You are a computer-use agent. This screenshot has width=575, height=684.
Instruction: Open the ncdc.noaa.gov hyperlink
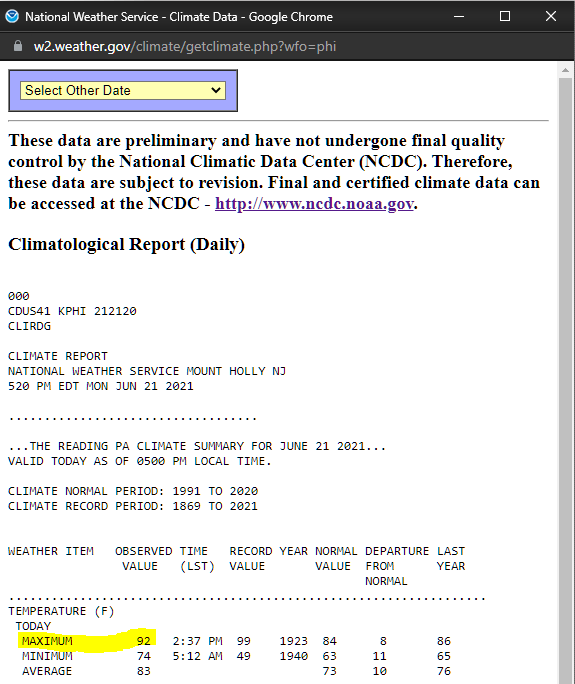pos(314,204)
